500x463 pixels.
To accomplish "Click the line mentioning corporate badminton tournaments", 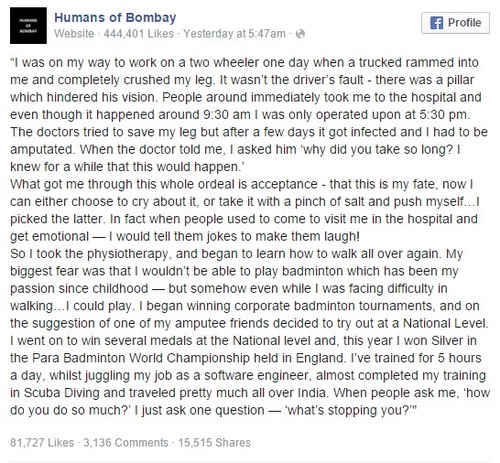I will coord(245,306).
